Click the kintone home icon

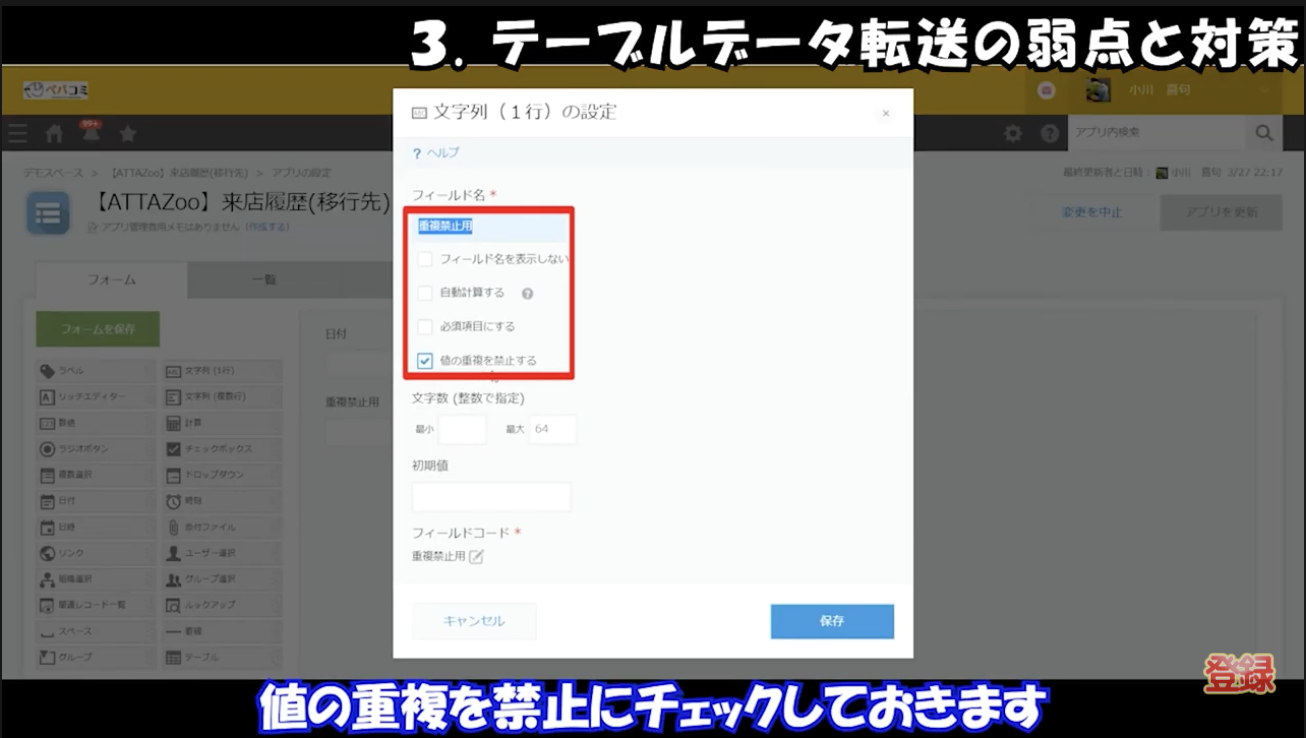pyautogui.click(x=56, y=131)
